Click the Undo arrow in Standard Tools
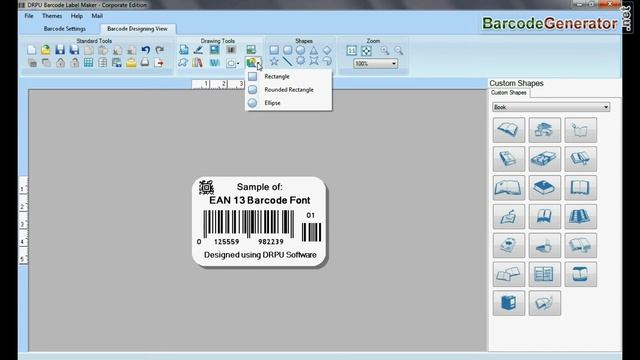640x360 pixels. click(x=145, y=50)
